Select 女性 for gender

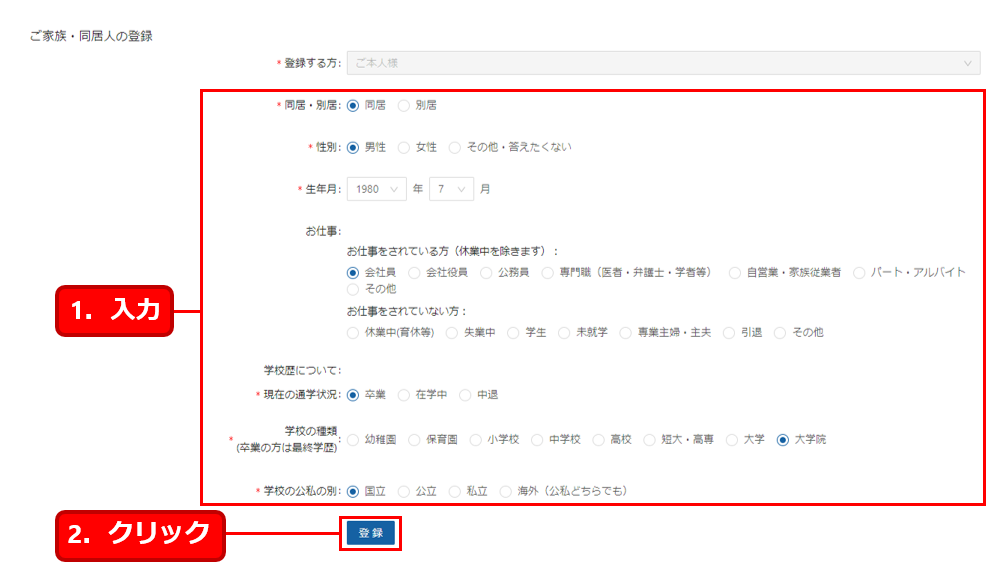[404, 147]
